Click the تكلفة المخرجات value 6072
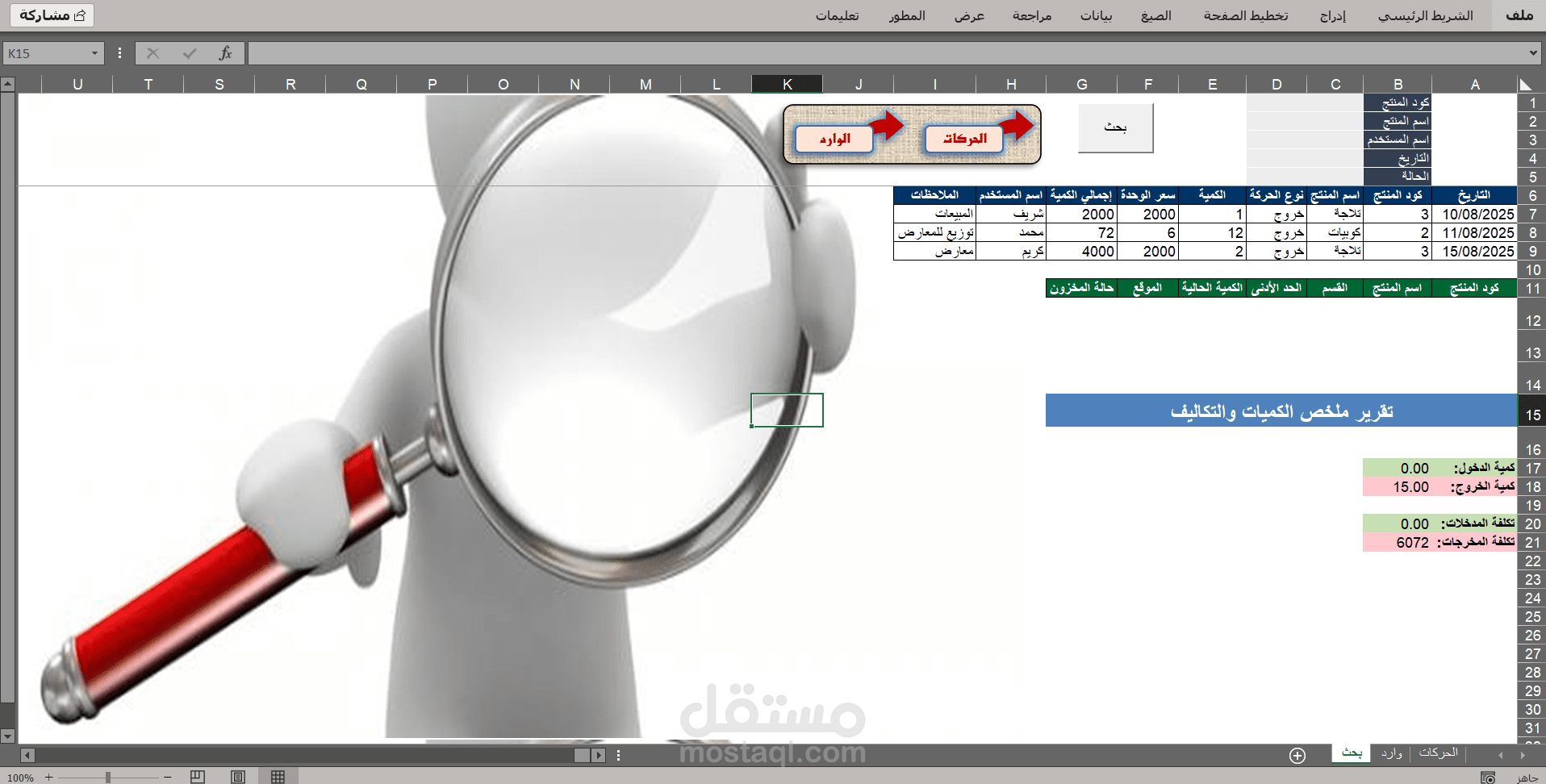Viewport: 1546px width, 784px height. pyautogui.click(x=1398, y=543)
